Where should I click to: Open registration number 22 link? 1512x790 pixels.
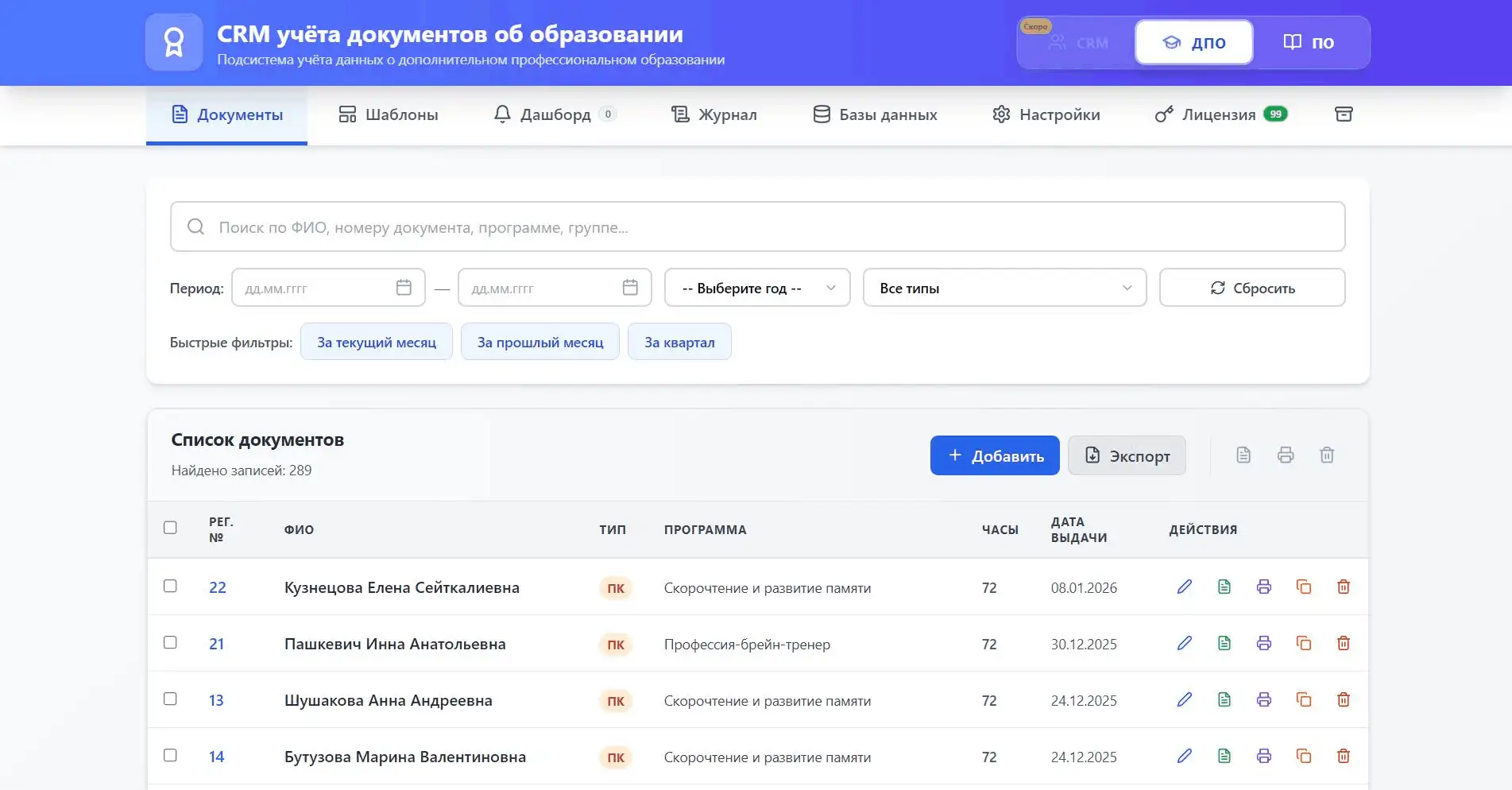[x=218, y=587]
